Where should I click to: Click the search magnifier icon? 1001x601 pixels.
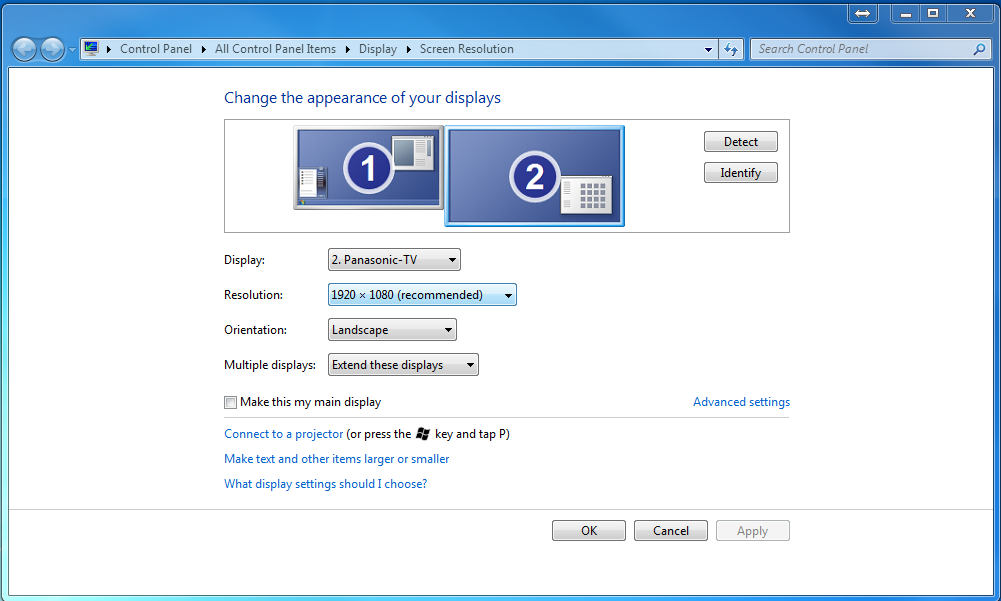(x=979, y=49)
